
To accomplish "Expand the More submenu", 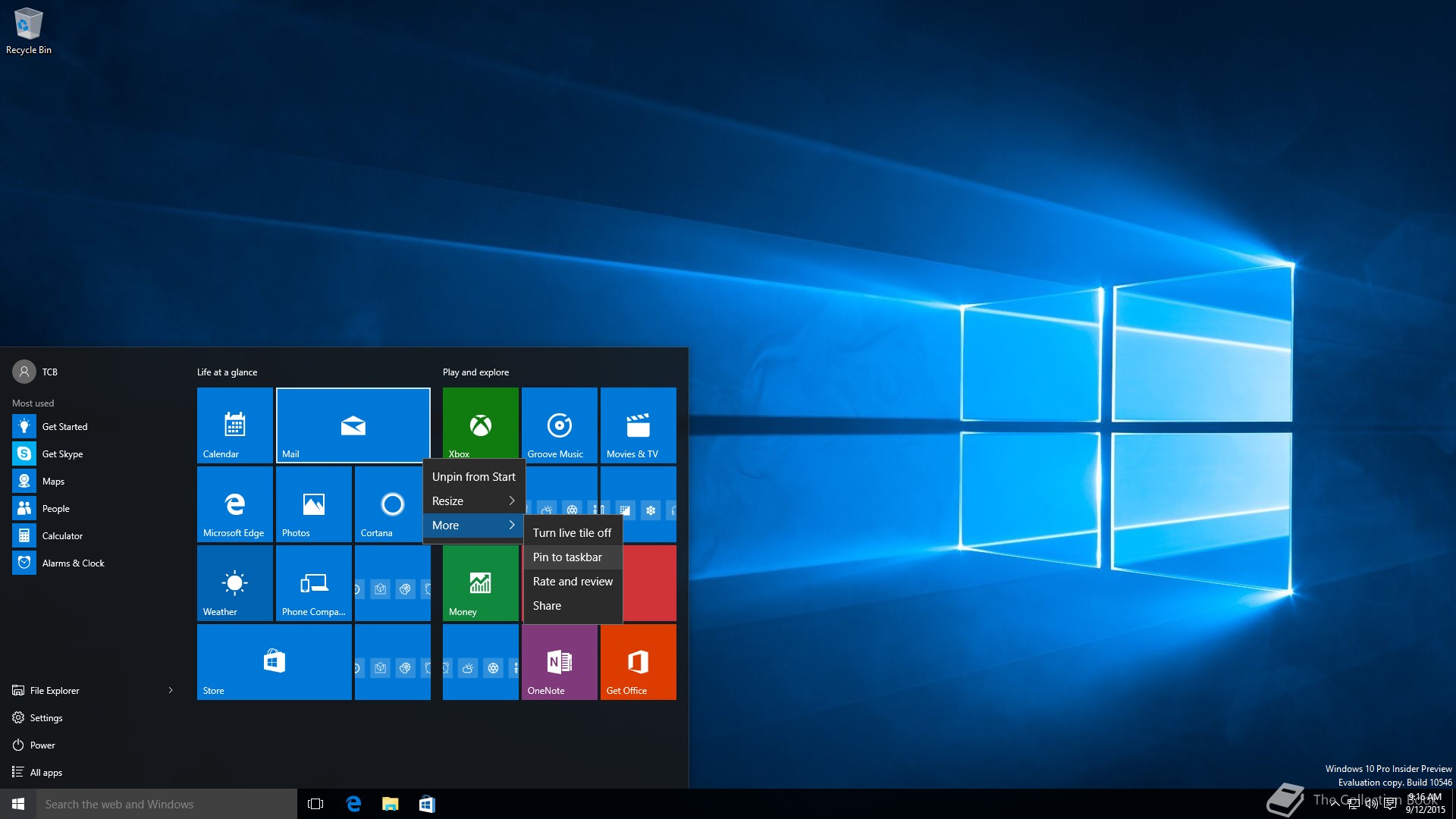I will [474, 525].
